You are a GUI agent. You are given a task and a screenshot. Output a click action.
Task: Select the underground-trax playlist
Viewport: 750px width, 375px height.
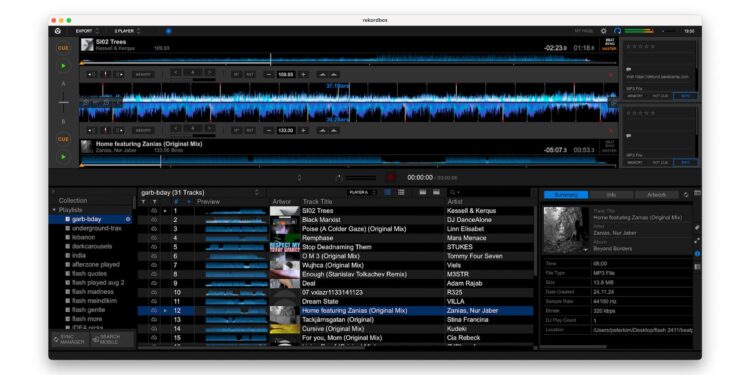(x=96, y=228)
